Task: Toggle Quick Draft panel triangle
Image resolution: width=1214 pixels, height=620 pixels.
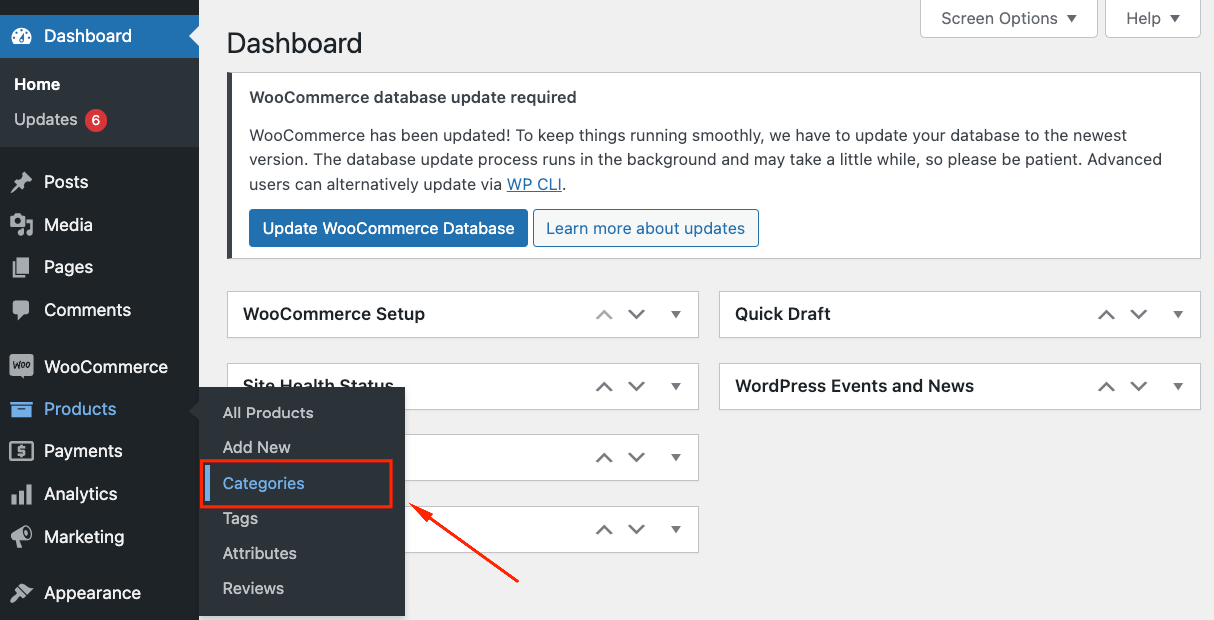Action: click(x=1178, y=314)
